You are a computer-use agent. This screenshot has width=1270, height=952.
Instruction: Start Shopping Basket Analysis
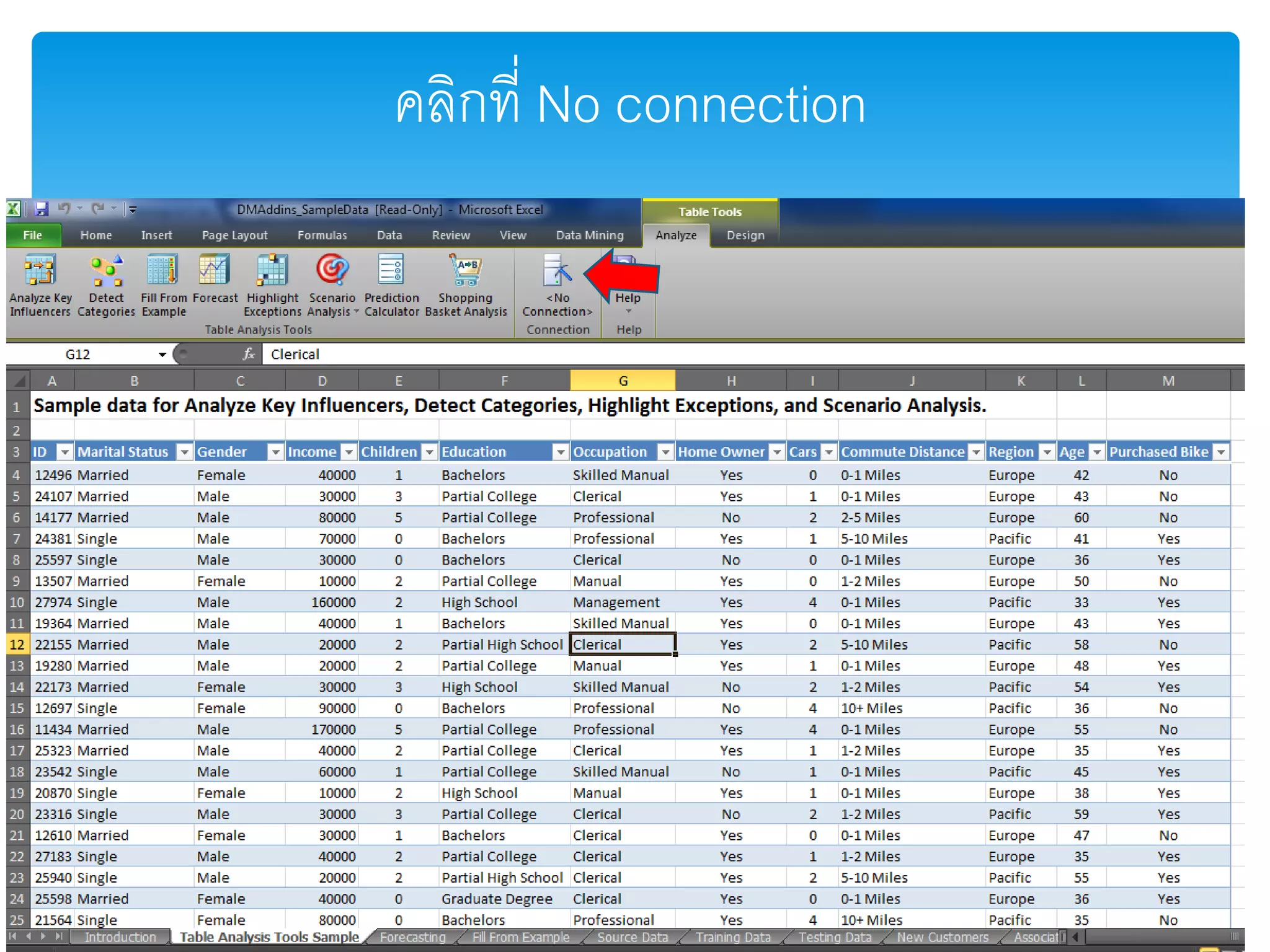pyautogui.click(x=466, y=271)
